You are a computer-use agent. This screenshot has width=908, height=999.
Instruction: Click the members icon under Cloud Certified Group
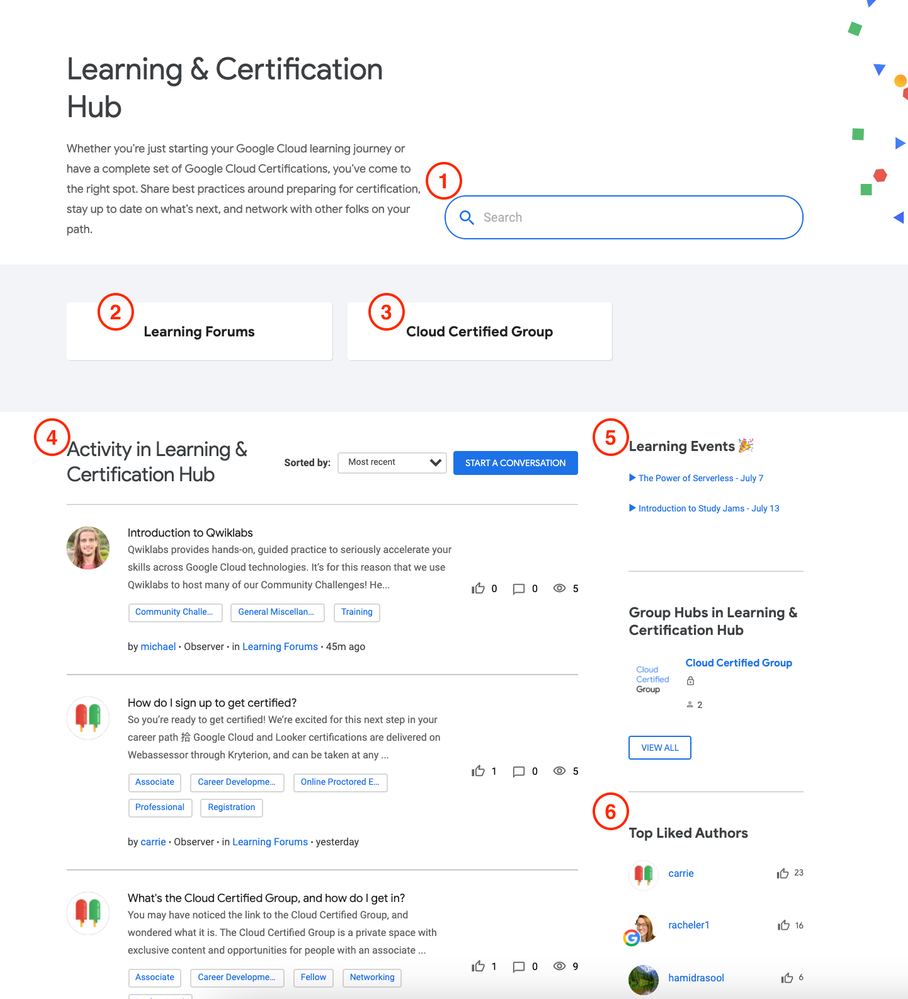689,705
